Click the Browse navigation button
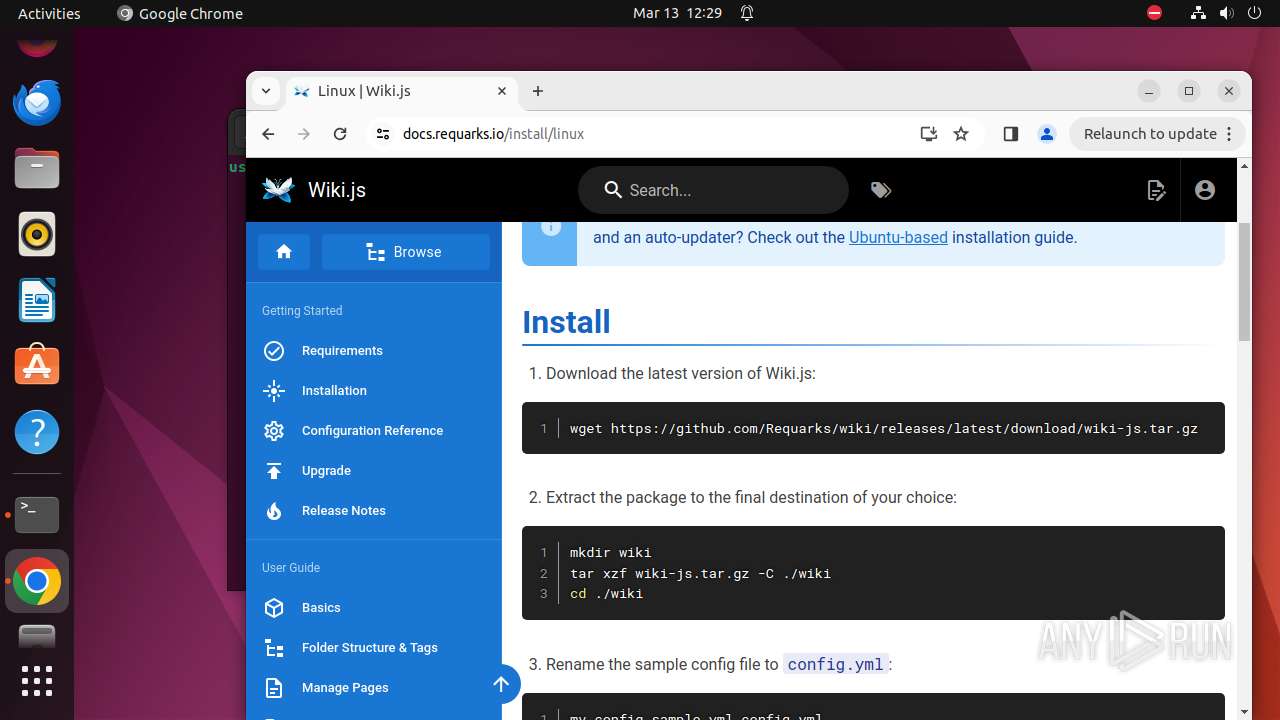 (406, 252)
